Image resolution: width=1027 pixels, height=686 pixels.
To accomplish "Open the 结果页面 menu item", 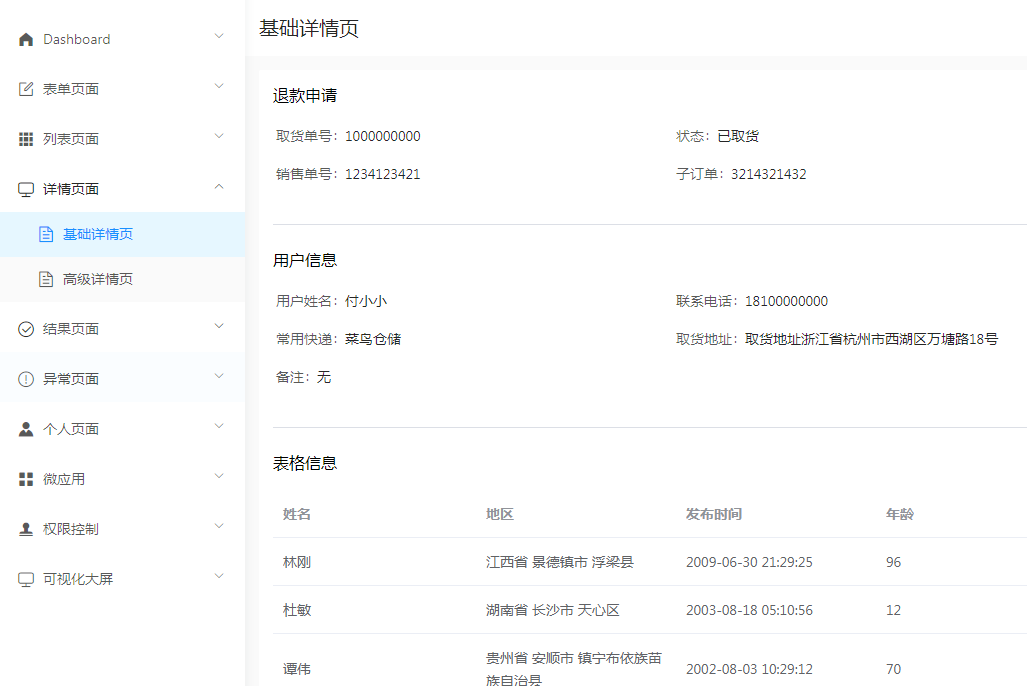I will point(122,329).
